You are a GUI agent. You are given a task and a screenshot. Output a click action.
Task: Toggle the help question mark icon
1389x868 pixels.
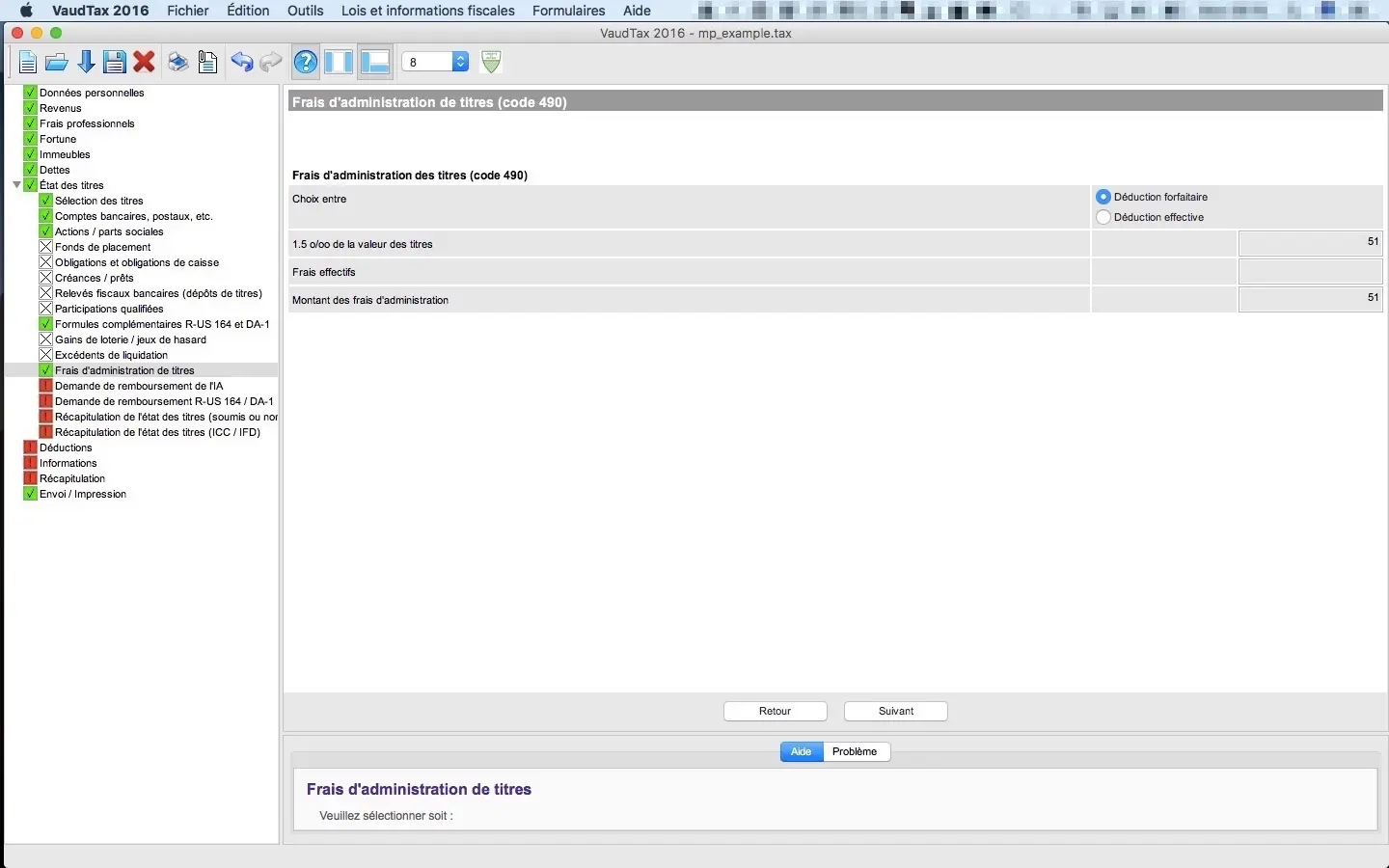(x=306, y=63)
